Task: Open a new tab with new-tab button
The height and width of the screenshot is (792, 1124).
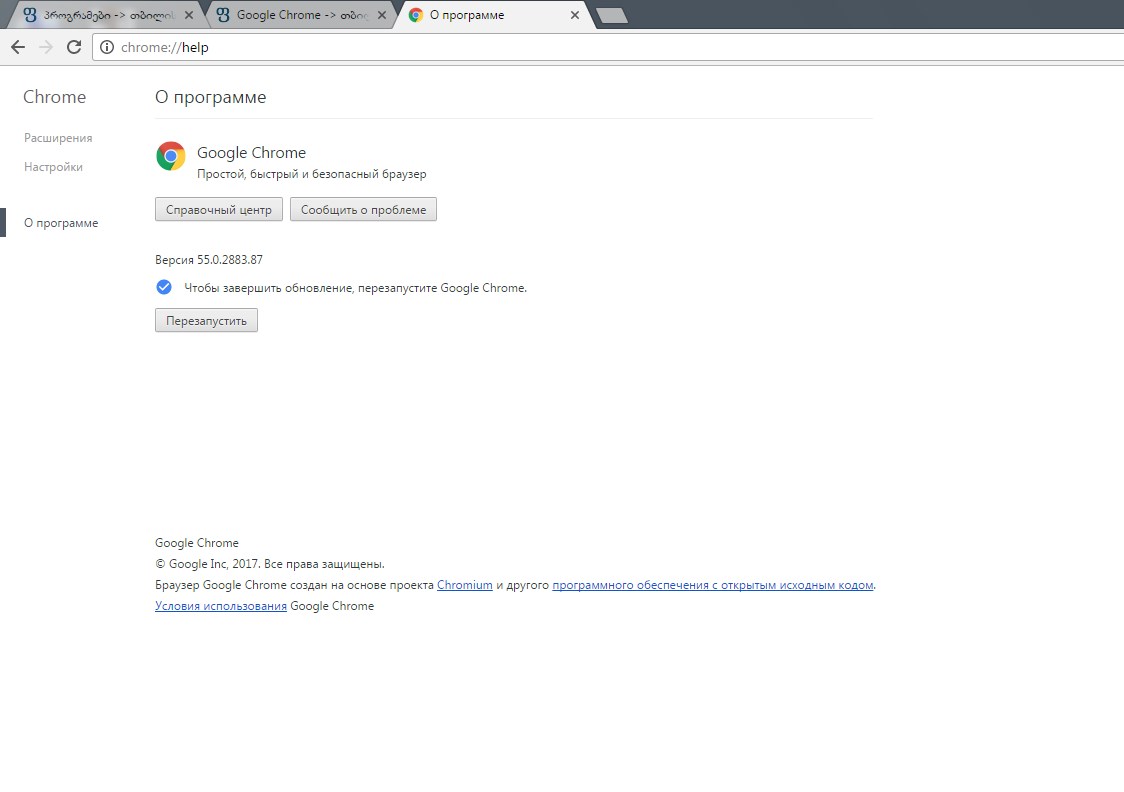Action: pyautogui.click(x=612, y=15)
